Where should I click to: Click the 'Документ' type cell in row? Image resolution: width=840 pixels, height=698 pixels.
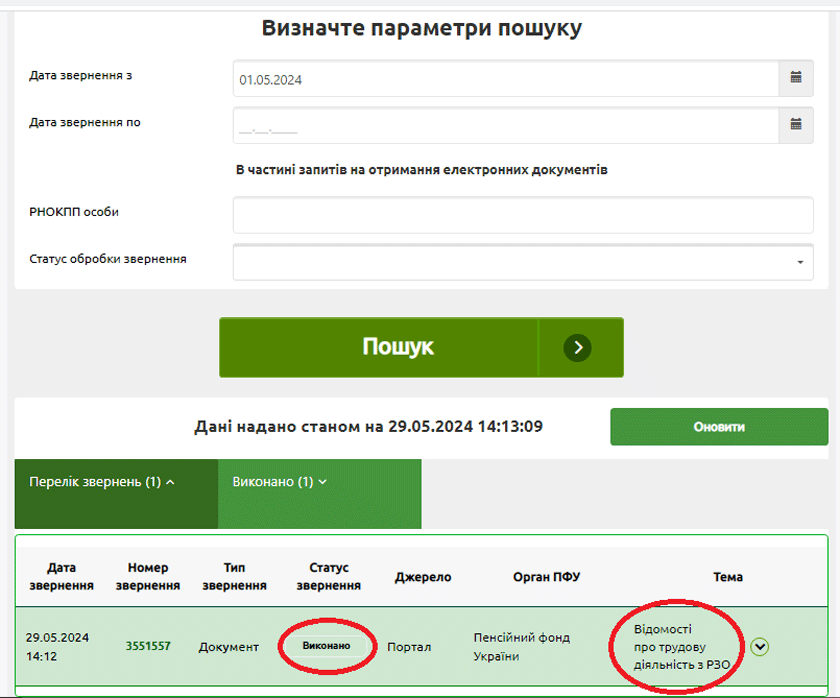(229, 647)
